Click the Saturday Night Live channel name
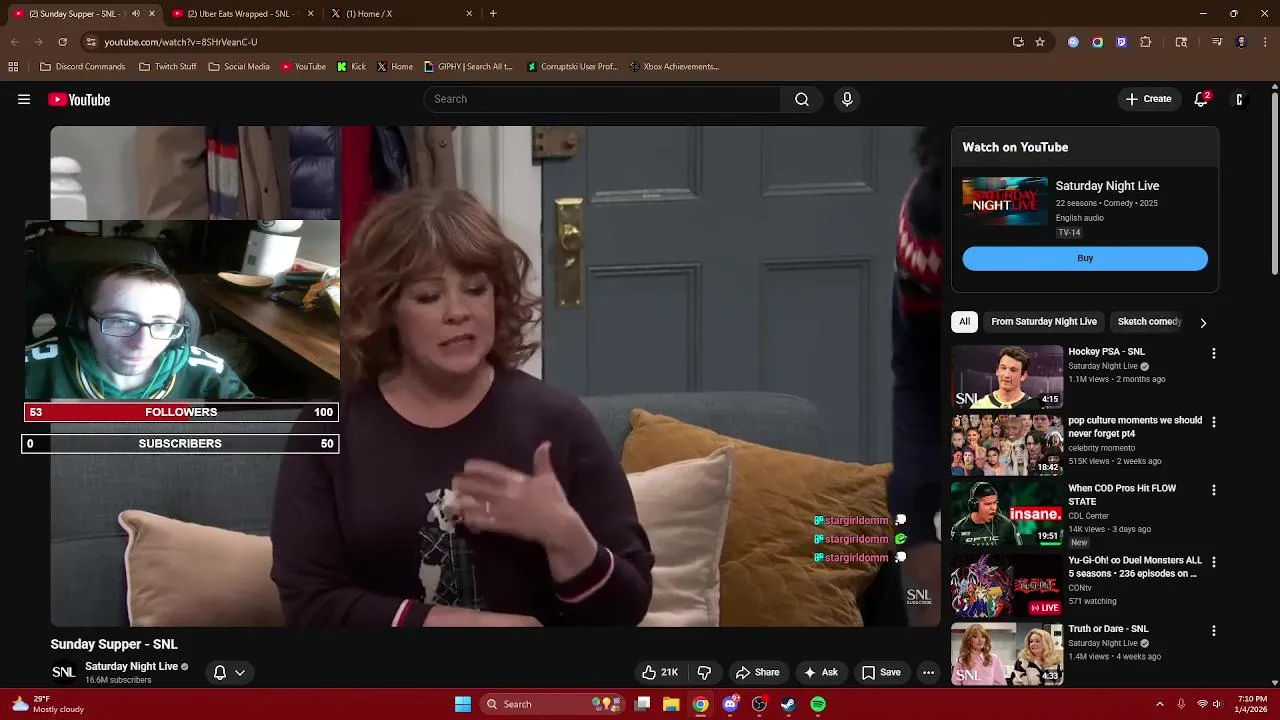1280x720 pixels. pyautogui.click(x=131, y=666)
